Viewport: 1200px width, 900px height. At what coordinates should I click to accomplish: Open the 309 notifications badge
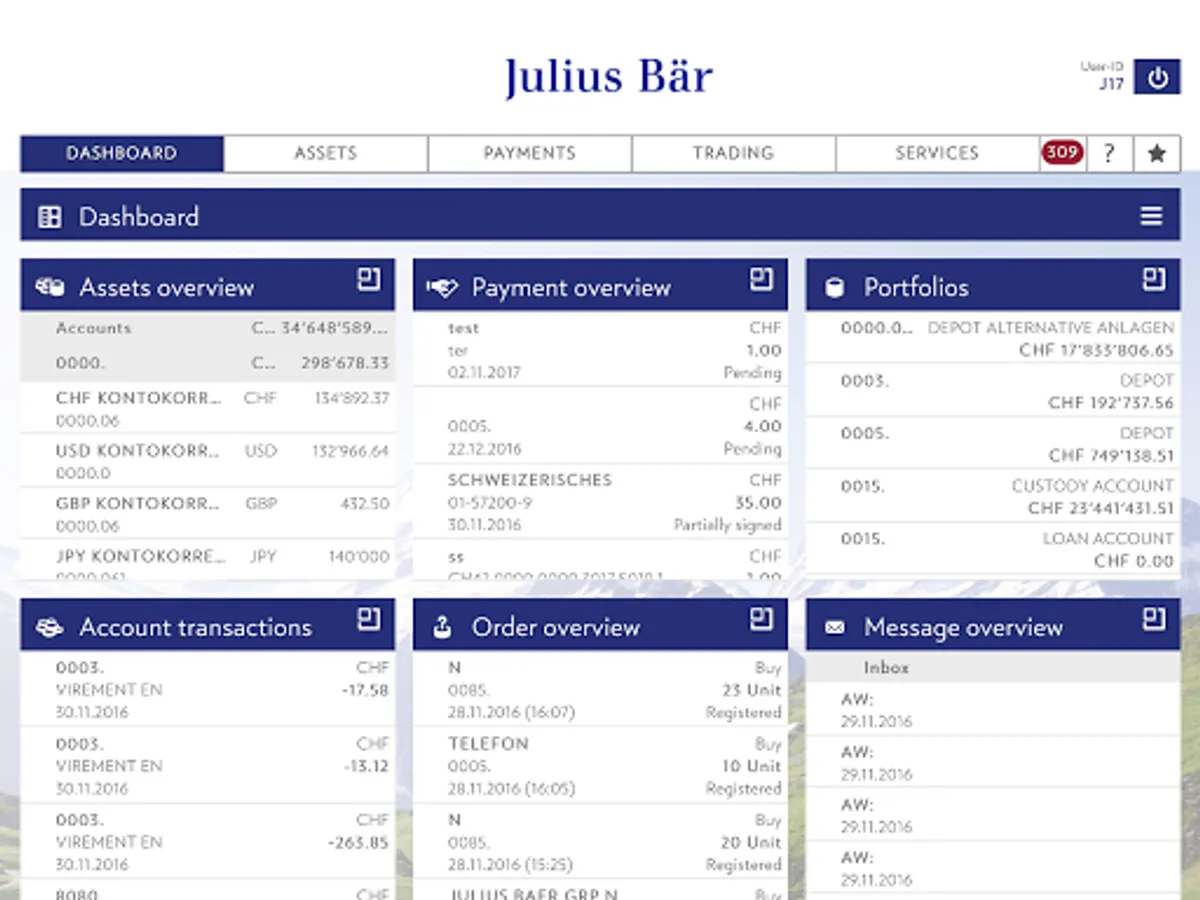[x=1062, y=153]
